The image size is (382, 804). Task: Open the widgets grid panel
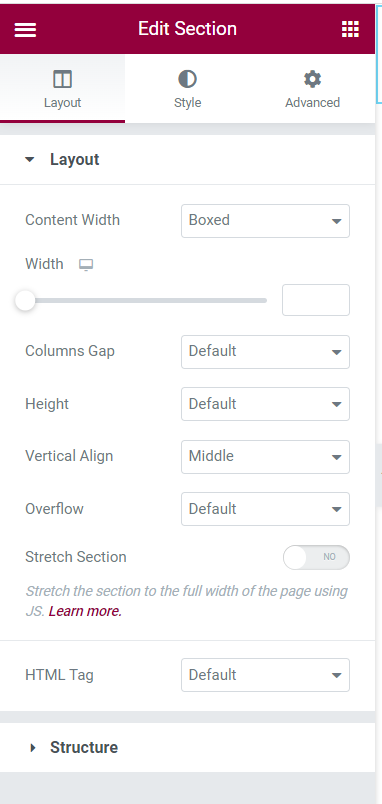tap(350, 29)
